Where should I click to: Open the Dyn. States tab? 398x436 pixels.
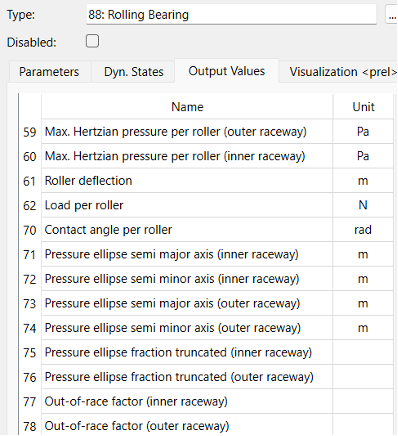coord(134,72)
